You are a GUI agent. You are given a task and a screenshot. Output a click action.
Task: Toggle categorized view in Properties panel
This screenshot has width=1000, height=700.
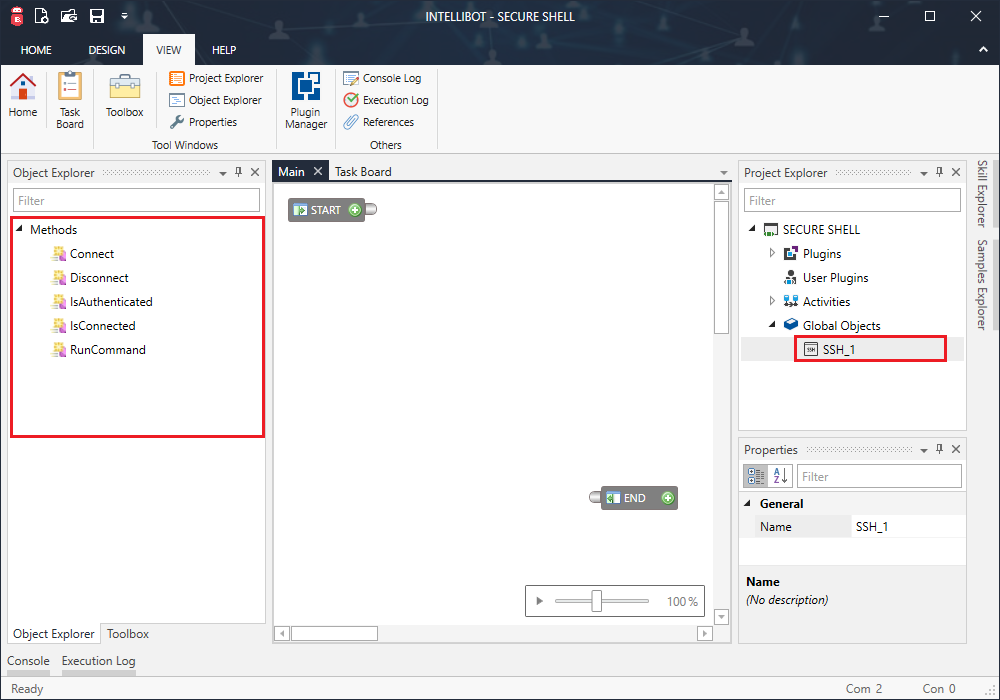(755, 475)
